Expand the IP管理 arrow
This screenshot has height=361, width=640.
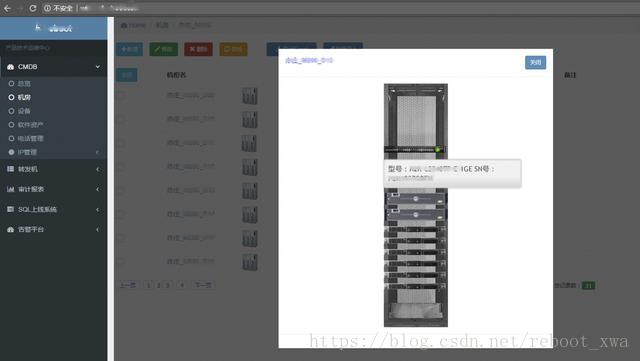click(x=97, y=152)
